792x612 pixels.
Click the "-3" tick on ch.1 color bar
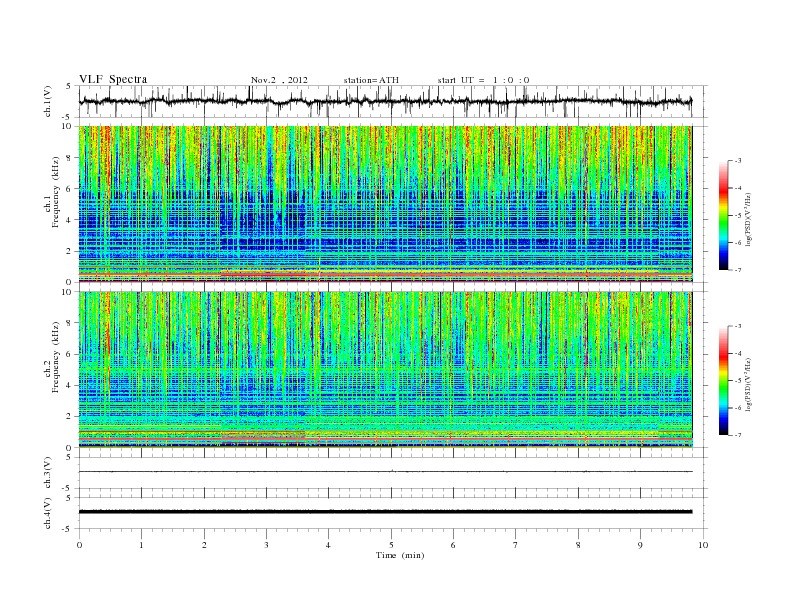coord(737,161)
